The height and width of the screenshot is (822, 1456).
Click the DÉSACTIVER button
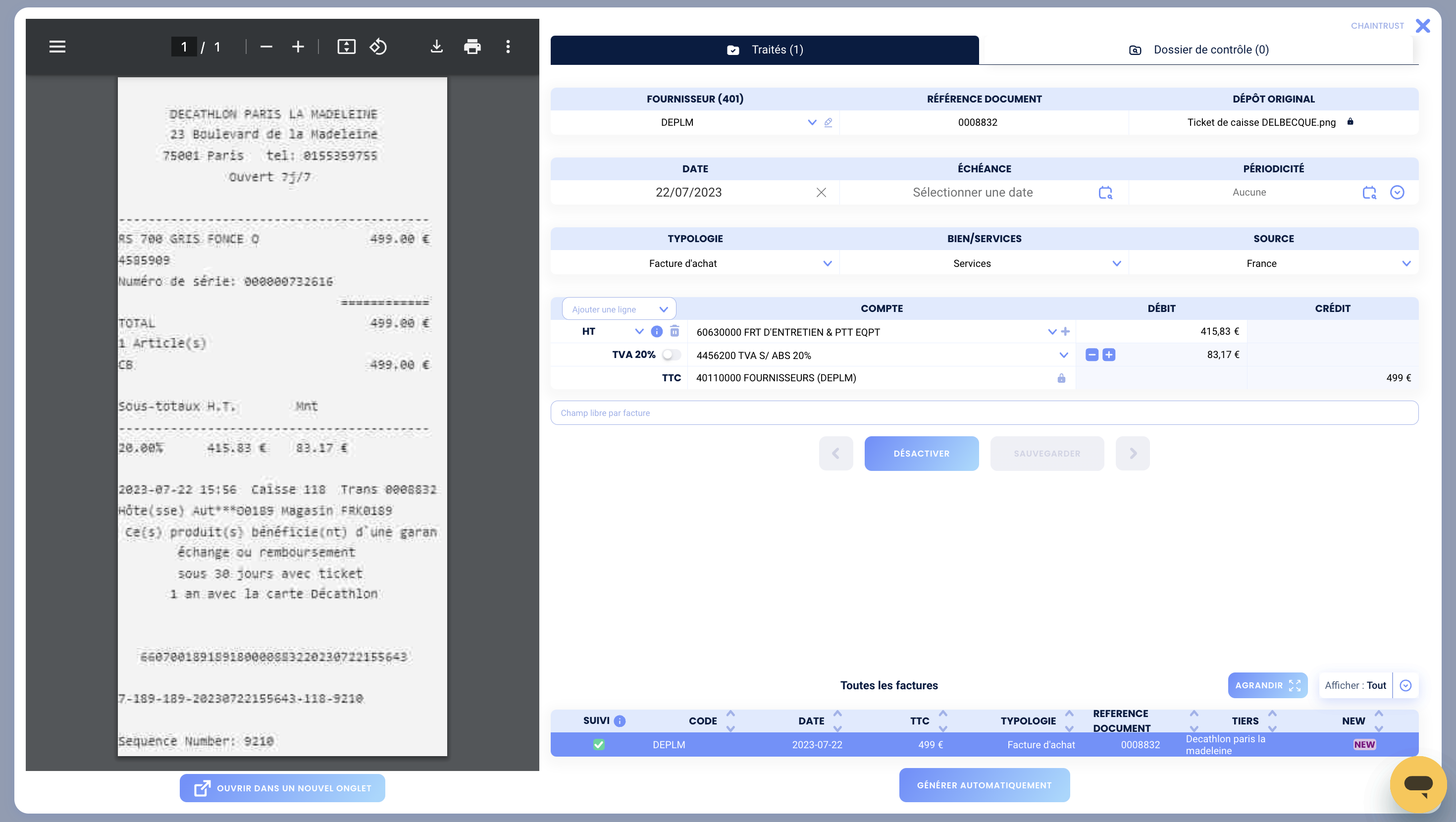(x=921, y=454)
